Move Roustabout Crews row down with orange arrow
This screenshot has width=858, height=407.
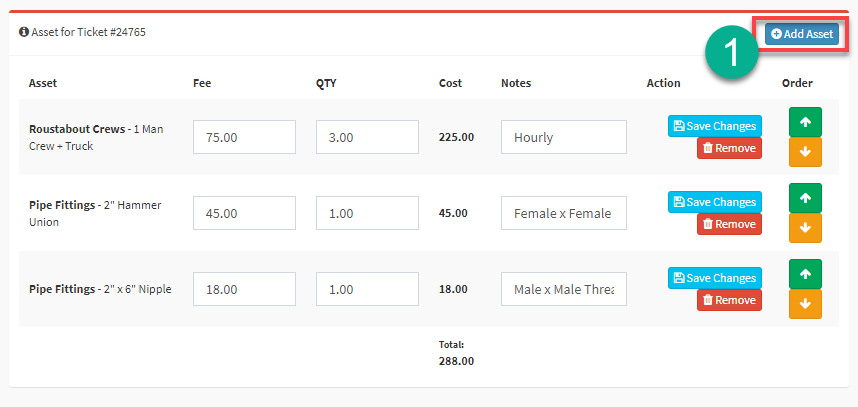click(x=805, y=152)
